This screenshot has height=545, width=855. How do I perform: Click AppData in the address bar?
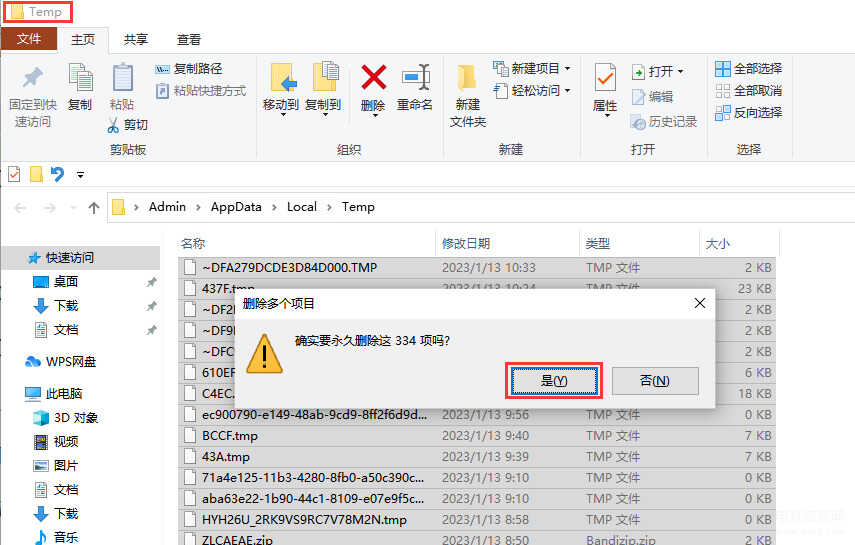[x=236, y=207]
